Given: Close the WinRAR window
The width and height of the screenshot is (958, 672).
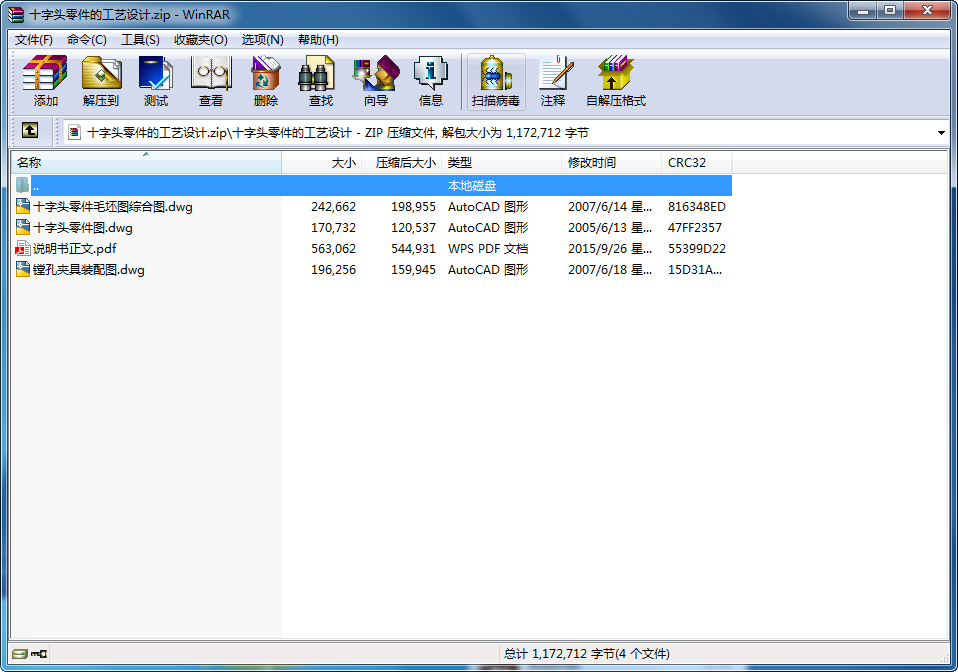Looking at the screenshot, I should point(927,10).
